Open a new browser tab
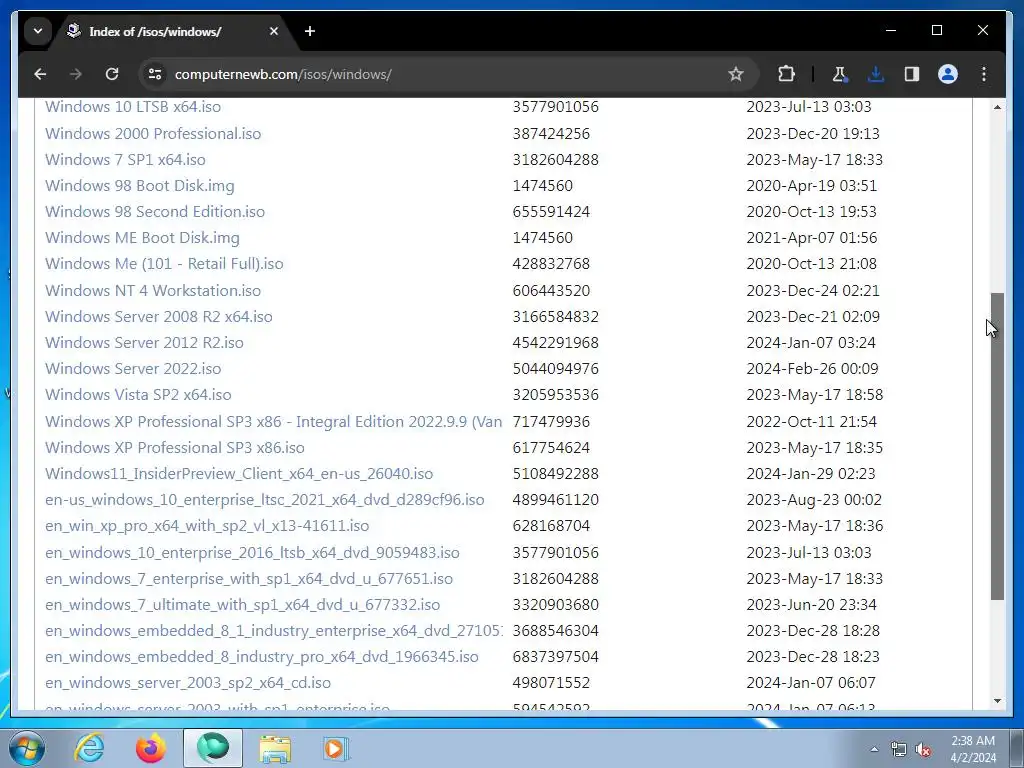The width and height of the screenshot is (1024, 768). [x=310, y=31]
